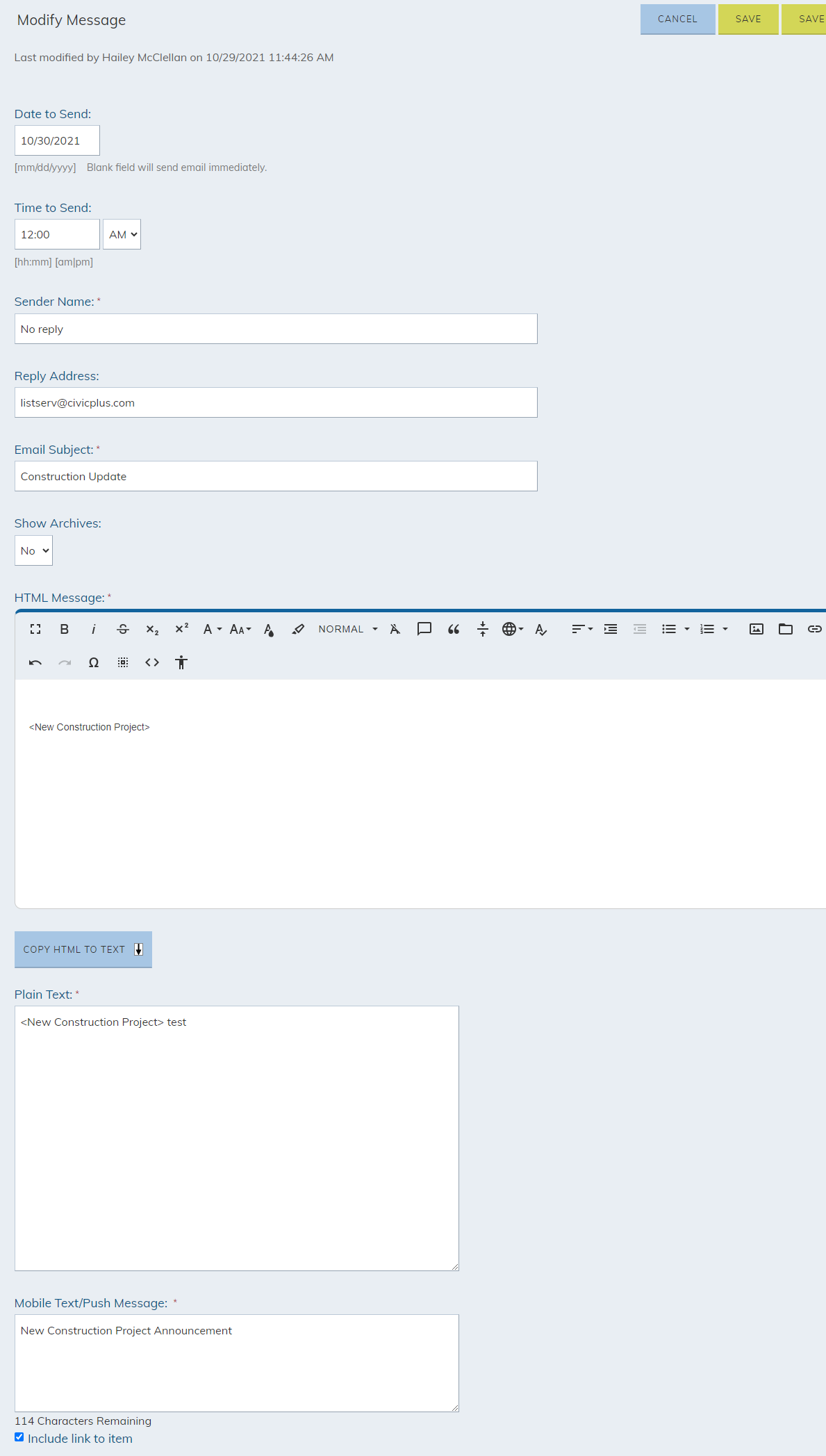Open the font family dropdown

click(212, 629)
